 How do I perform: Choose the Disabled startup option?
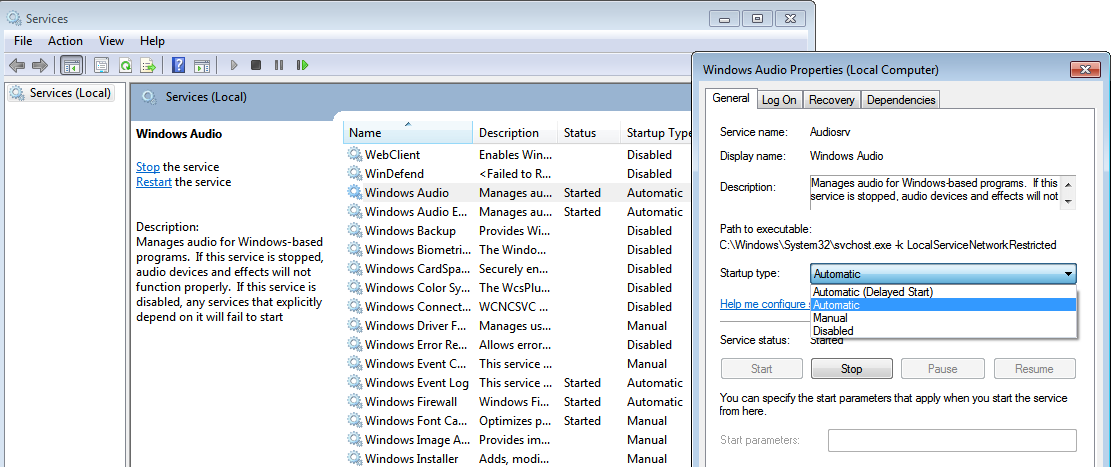tap(943, 331)
